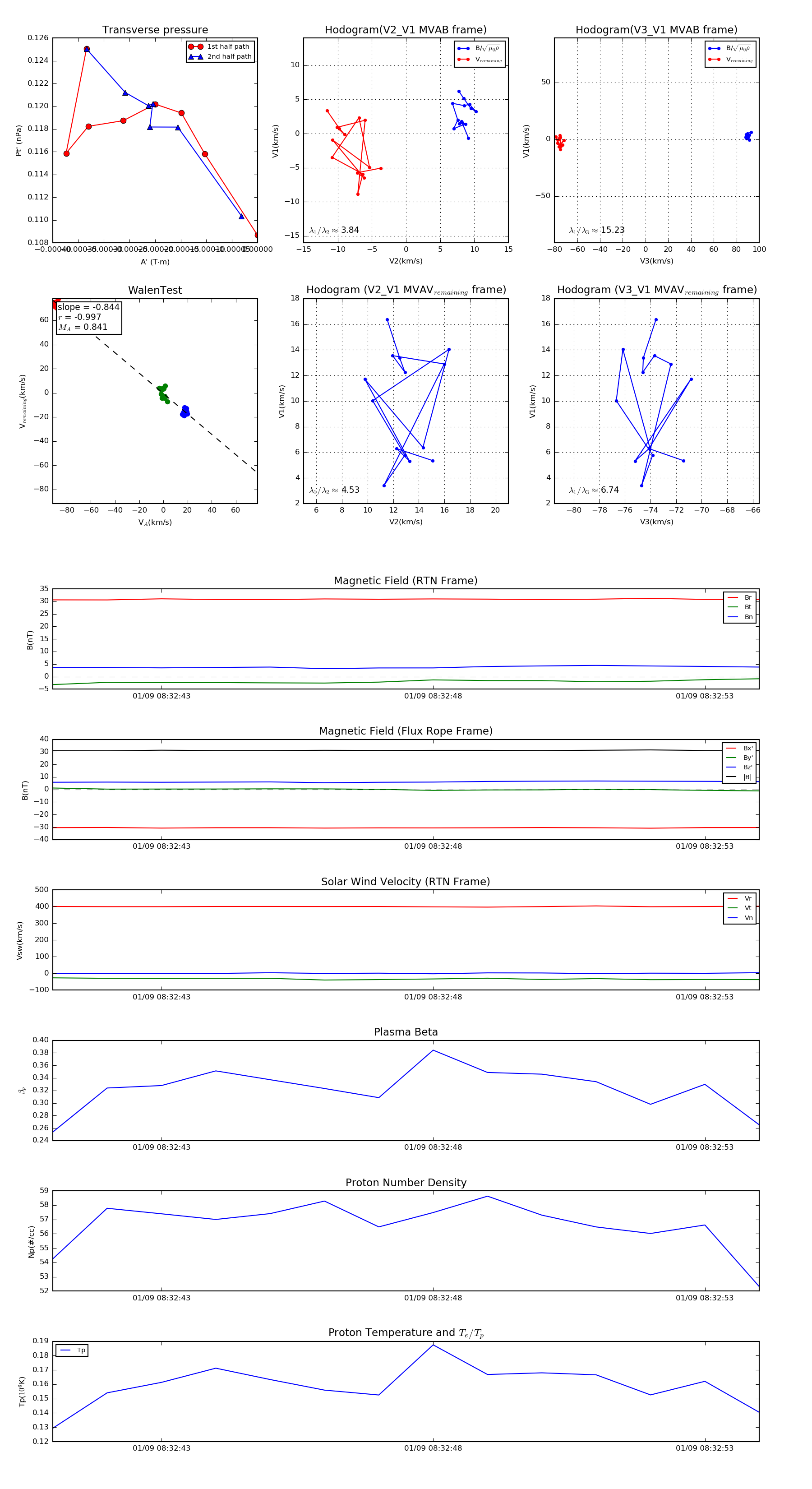Click the 'A' (T·m)' axis label
Image resolution: width=812 pixels, height=1489 pixels.
coord(155,262)
